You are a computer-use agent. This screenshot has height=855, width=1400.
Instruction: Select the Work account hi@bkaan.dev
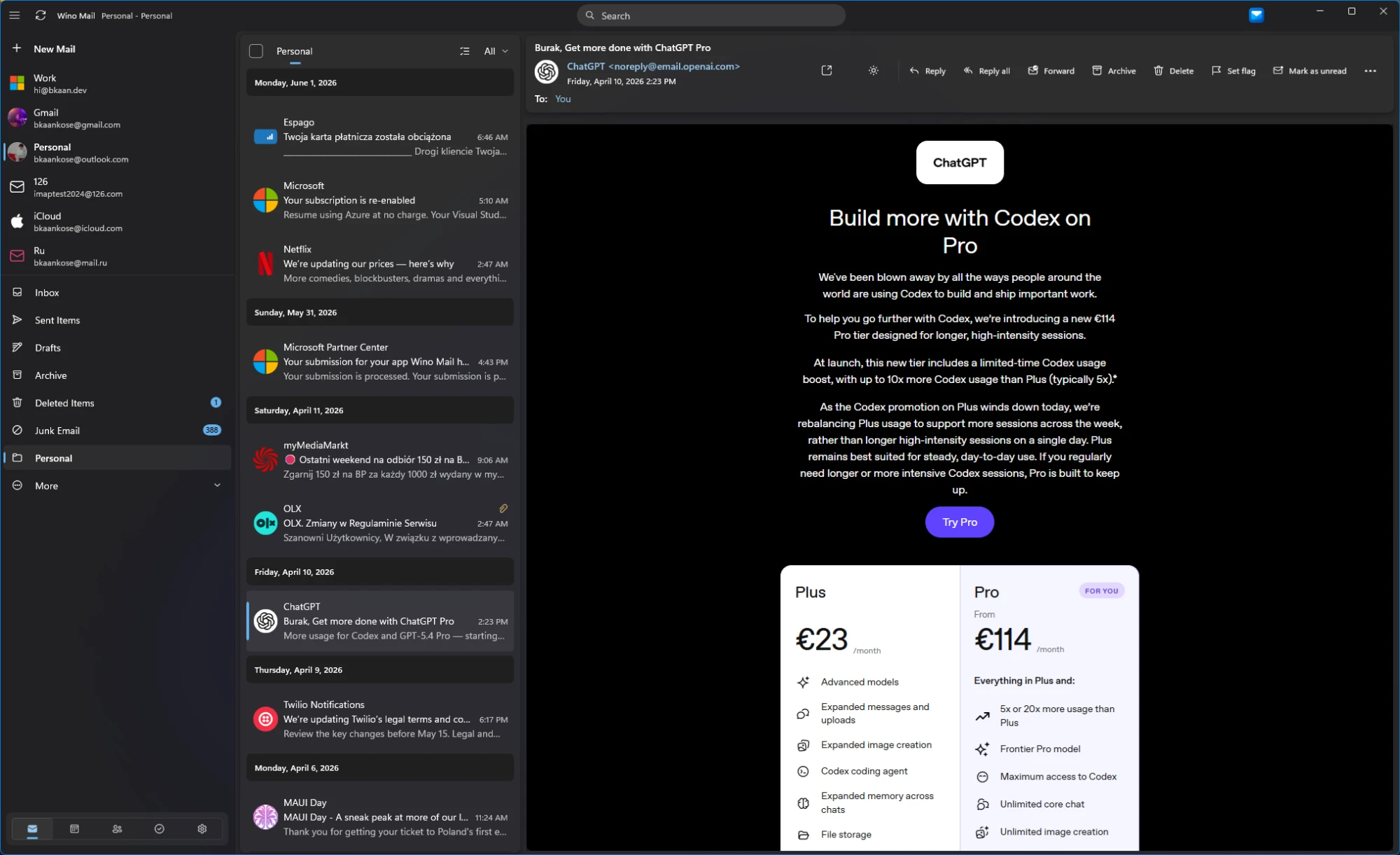tap(118, 84)
